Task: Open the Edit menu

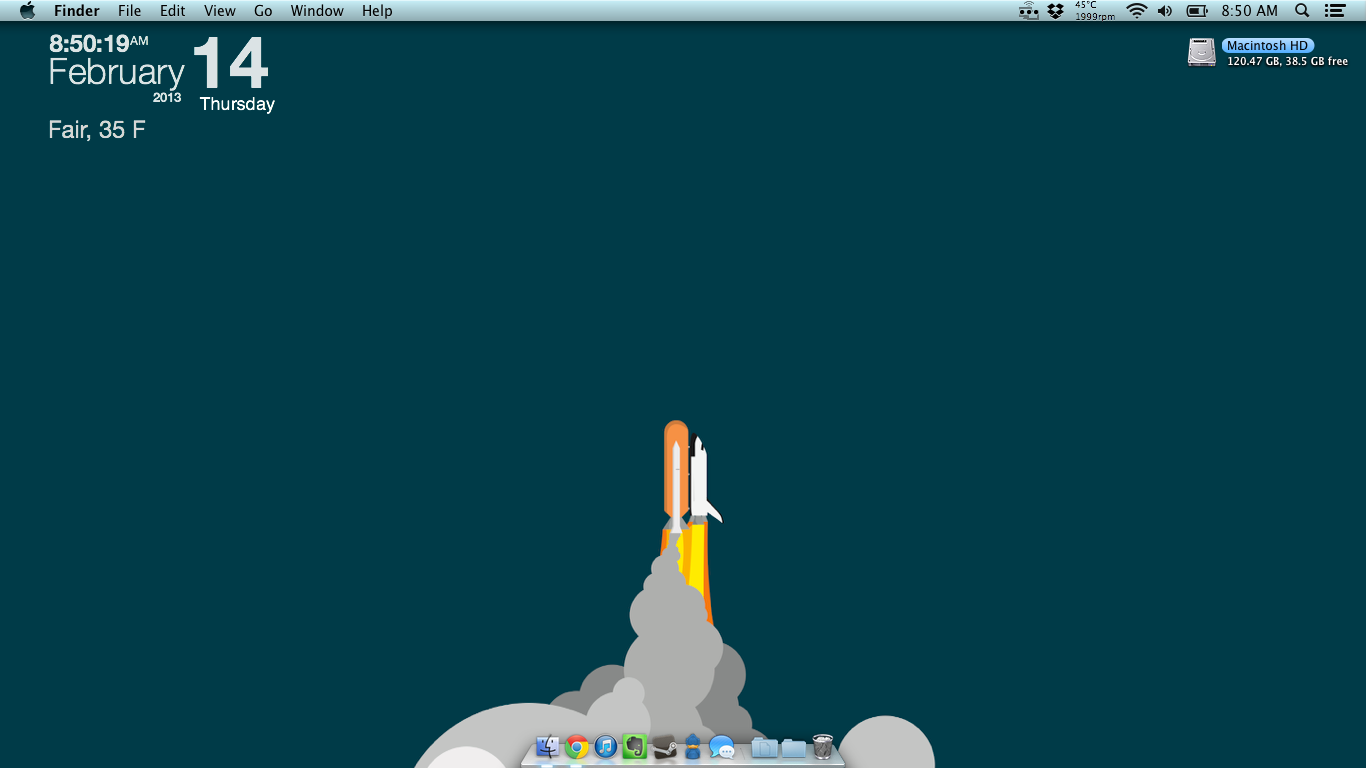Action: (173, 11)
